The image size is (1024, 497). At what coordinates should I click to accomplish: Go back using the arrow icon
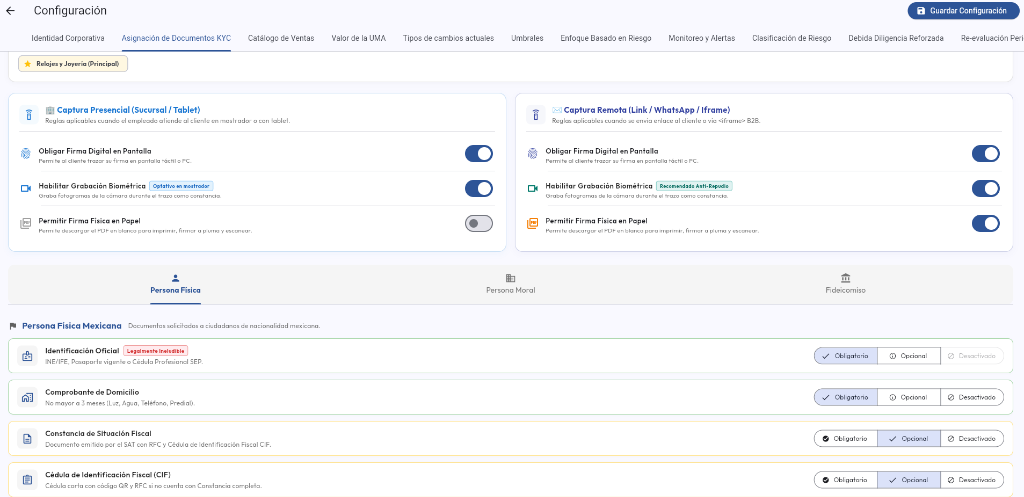click(x=10, y=10)
